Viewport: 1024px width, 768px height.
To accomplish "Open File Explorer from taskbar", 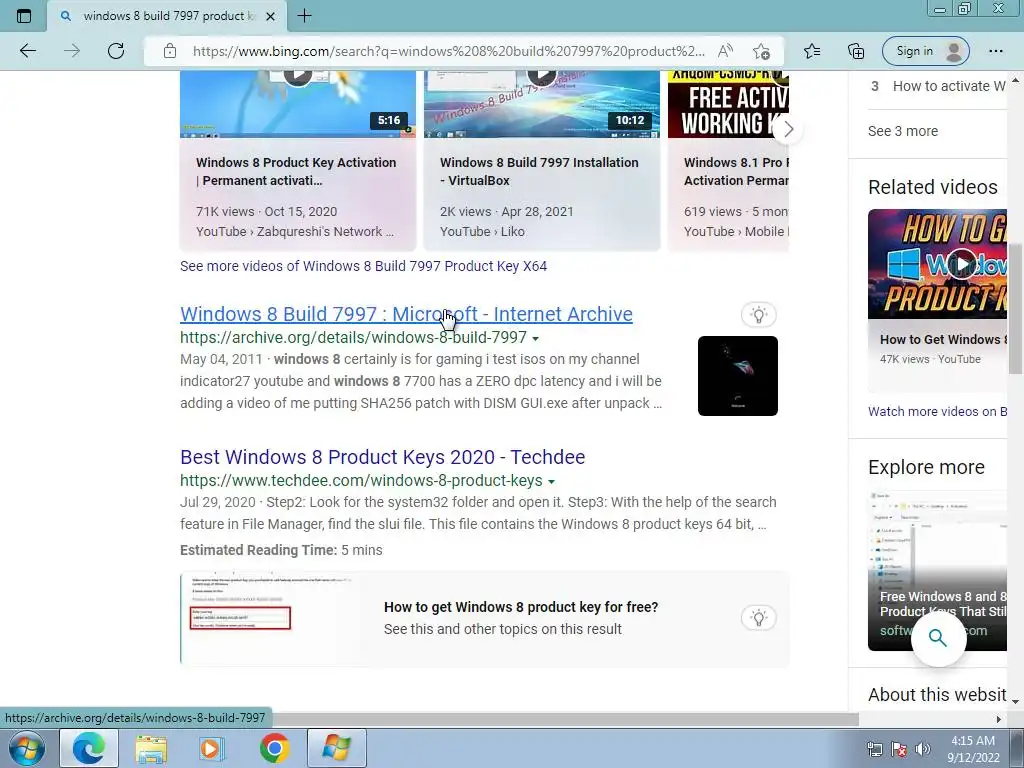I will tap(151, 748).
